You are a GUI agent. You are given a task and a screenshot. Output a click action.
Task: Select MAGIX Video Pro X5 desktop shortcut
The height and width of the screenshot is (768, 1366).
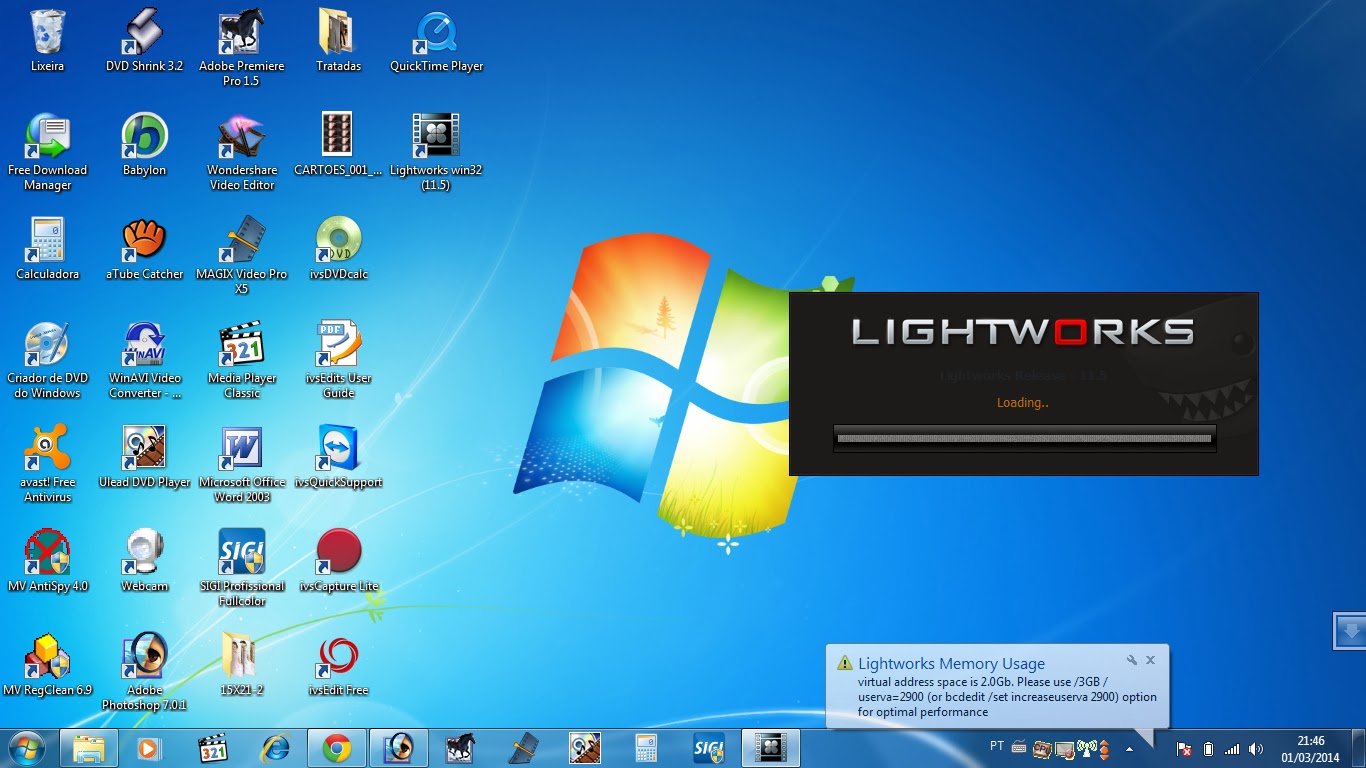coord(241,256)
